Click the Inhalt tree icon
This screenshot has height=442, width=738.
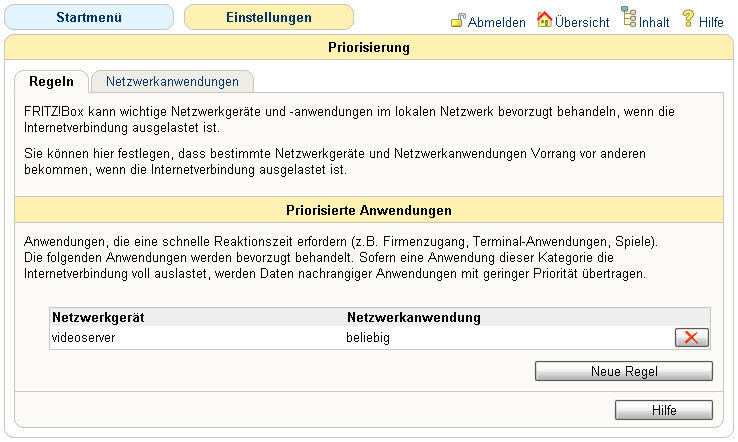click(x=629, y=18)
